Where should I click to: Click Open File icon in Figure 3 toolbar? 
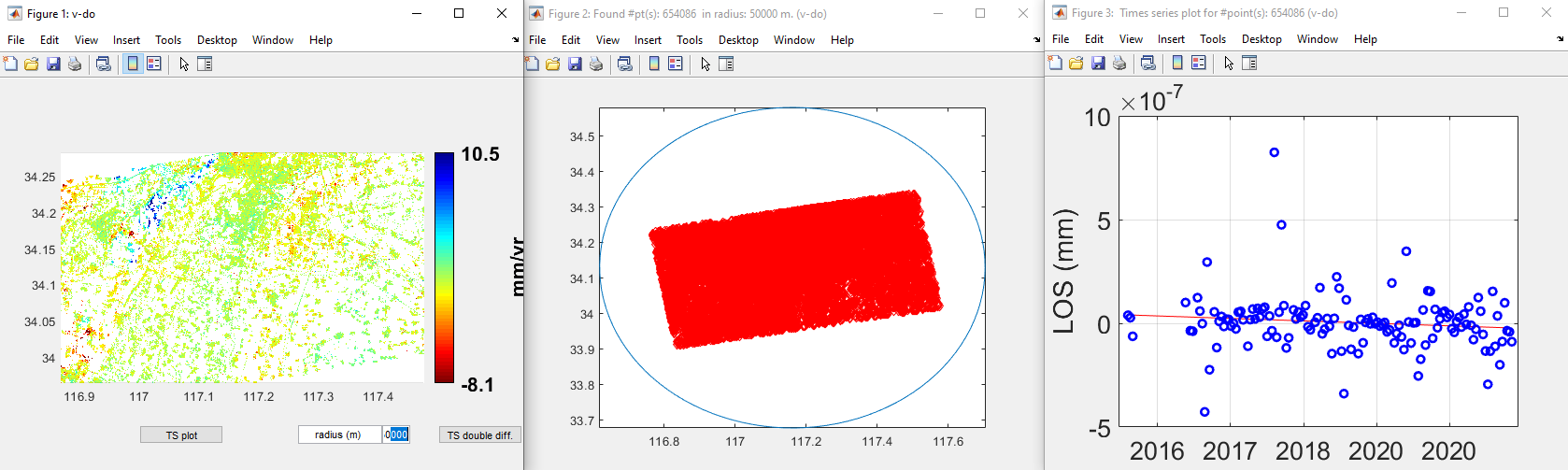point(1076,63)
